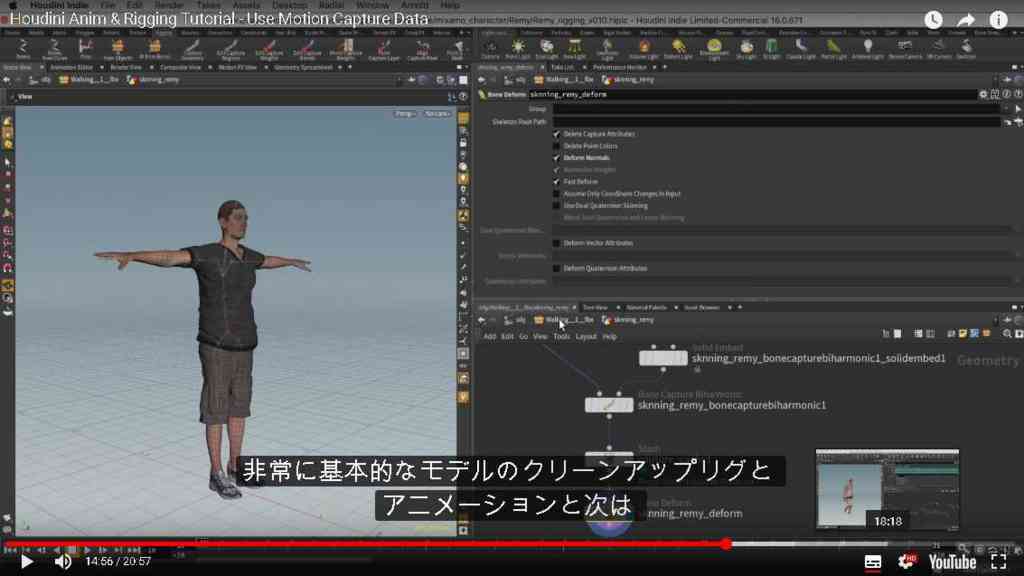Click the Area Light shelf tool
This screenshot has height=576, width=1024.
[x=575, y=48]
